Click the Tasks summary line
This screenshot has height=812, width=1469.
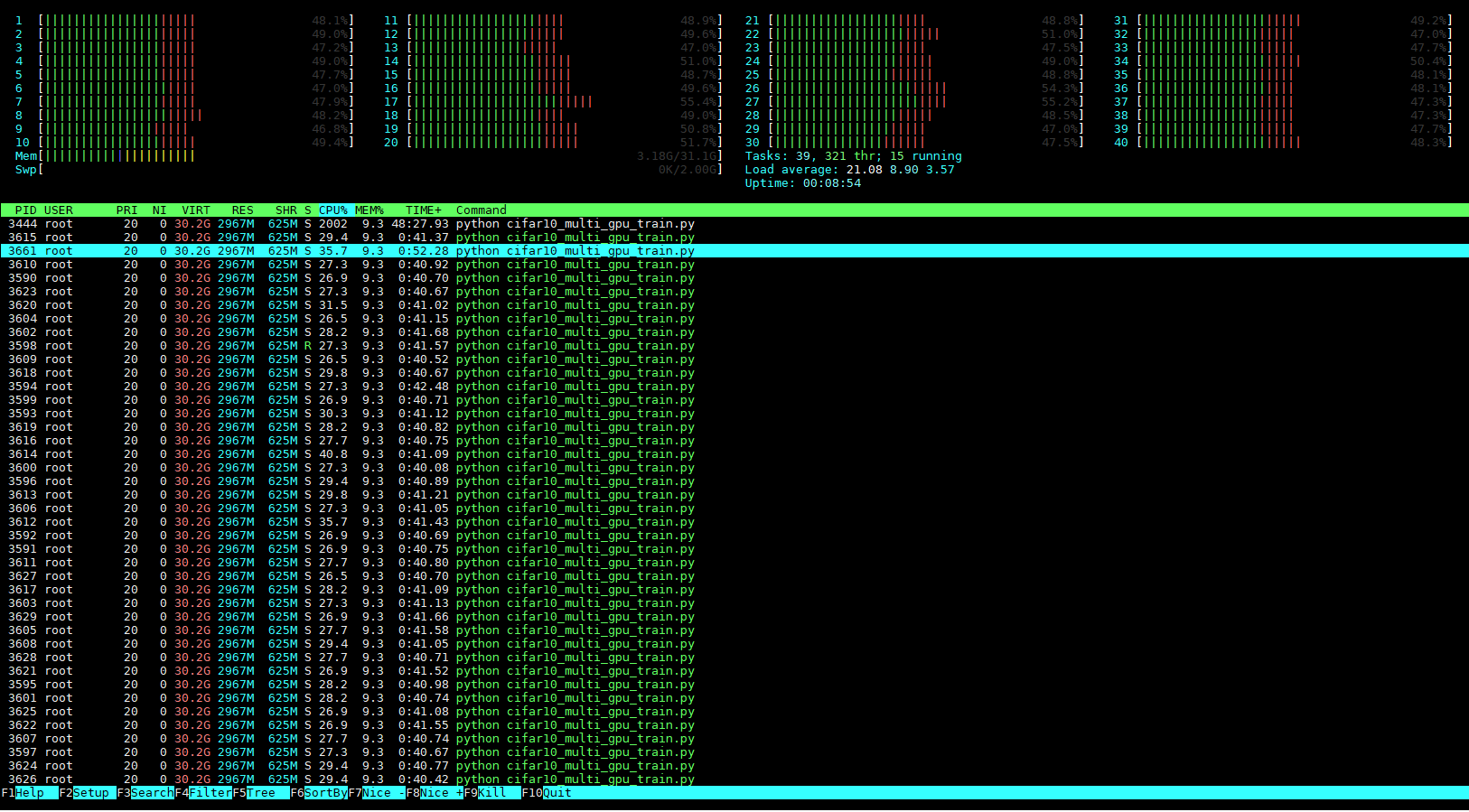click(854, 156)
